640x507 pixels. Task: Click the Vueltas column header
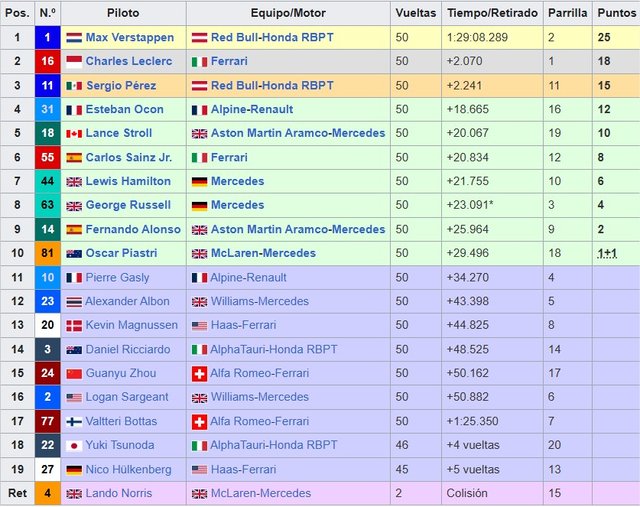[416, 13]
